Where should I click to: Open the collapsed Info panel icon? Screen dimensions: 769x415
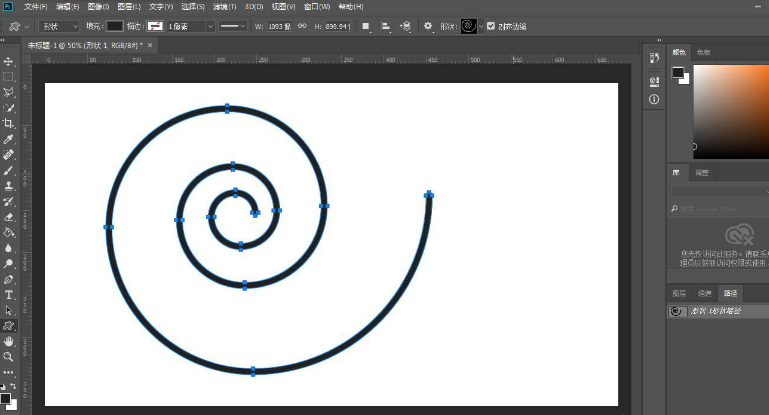click(654, 100)
